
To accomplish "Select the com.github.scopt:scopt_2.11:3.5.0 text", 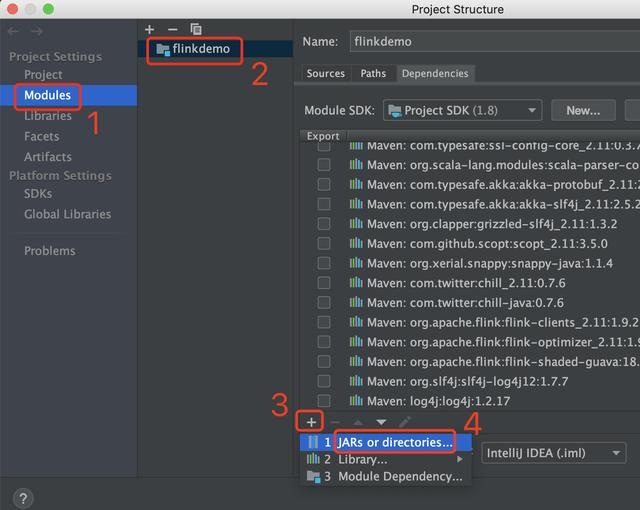I will click(487, 244).
